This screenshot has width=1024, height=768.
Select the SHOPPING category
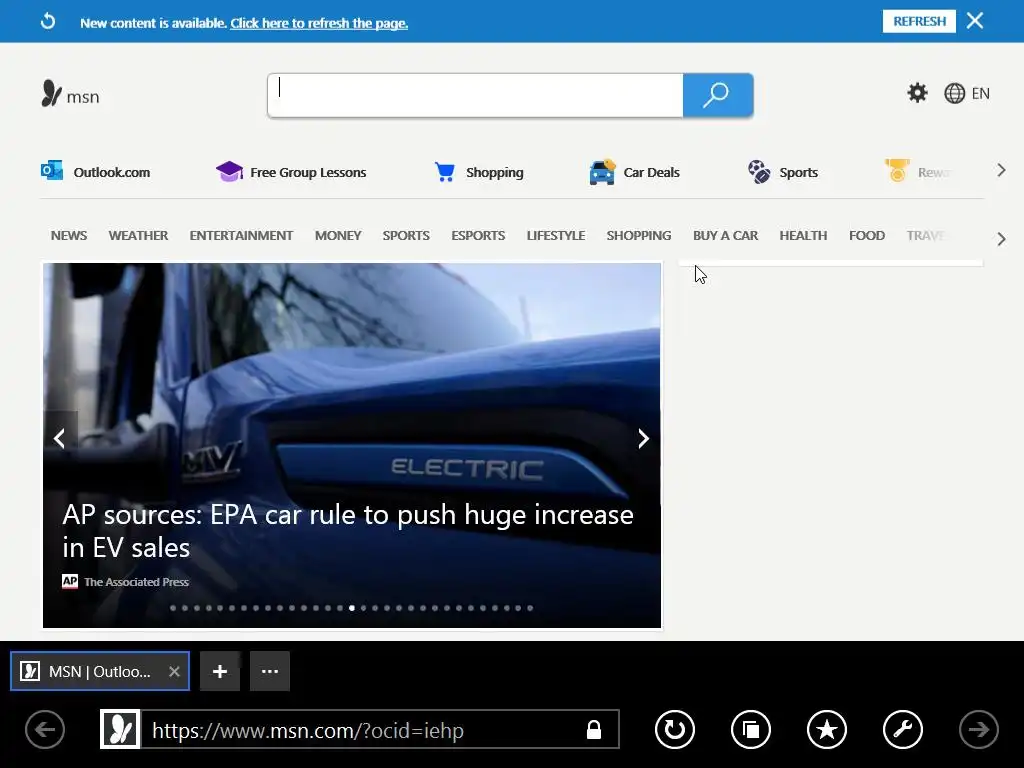[x=639, y=235]
